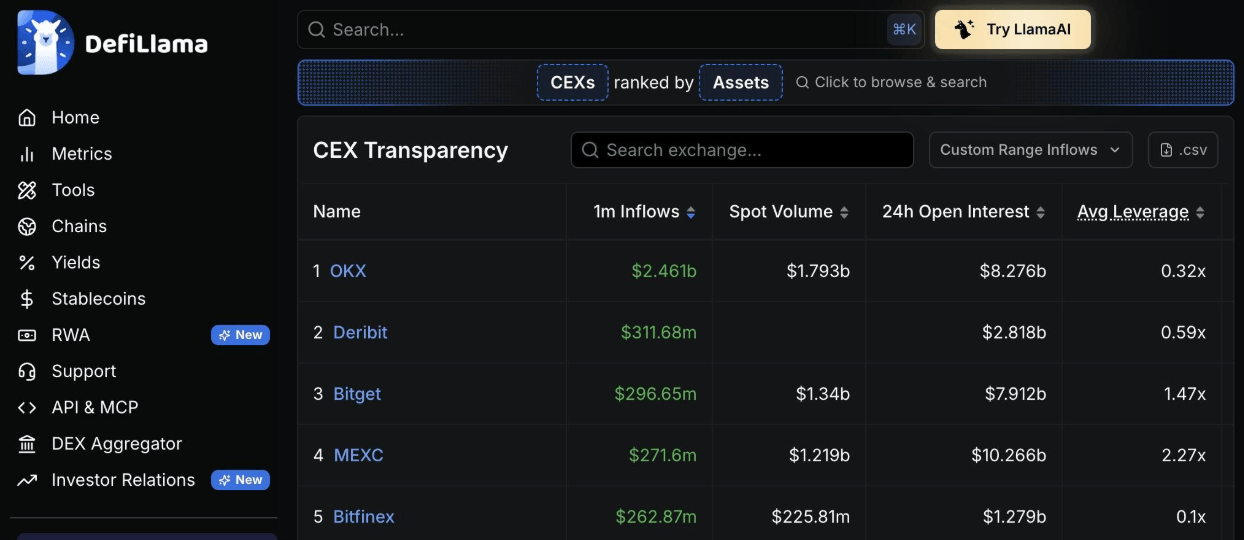The height and width of the screenshot is (540, 1244).
Task: Click the DefiLlama llama logo icon
Action: click(x=46, y=43)
